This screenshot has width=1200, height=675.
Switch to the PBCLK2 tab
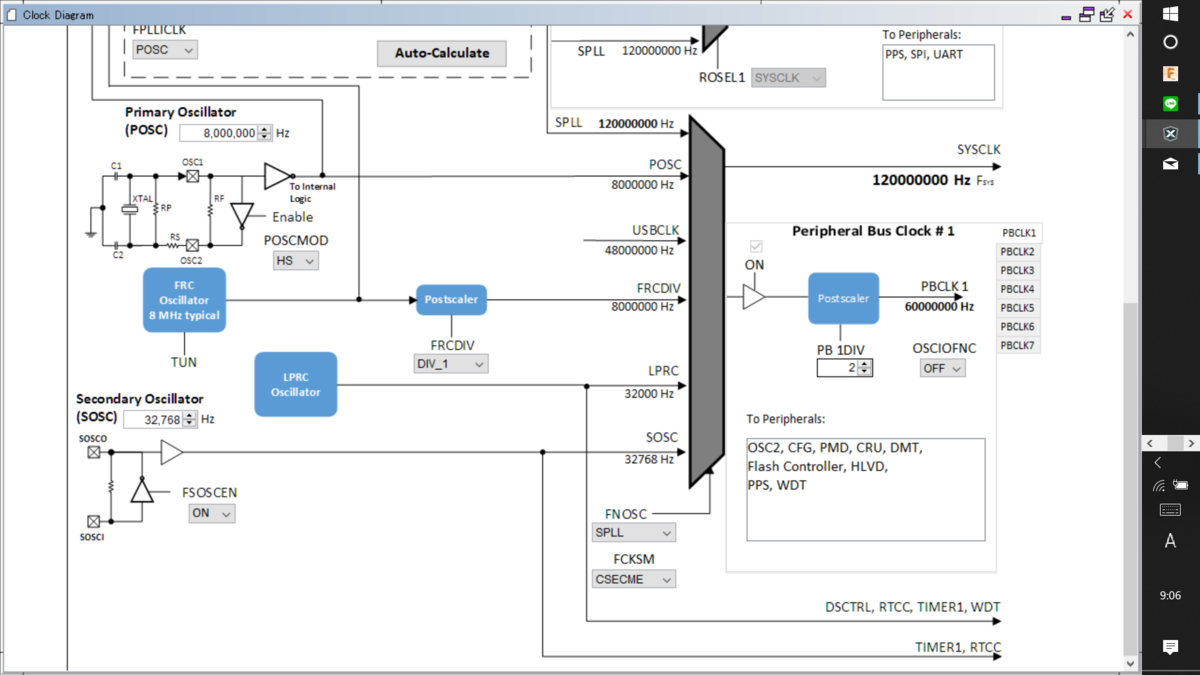[1018, 252]
